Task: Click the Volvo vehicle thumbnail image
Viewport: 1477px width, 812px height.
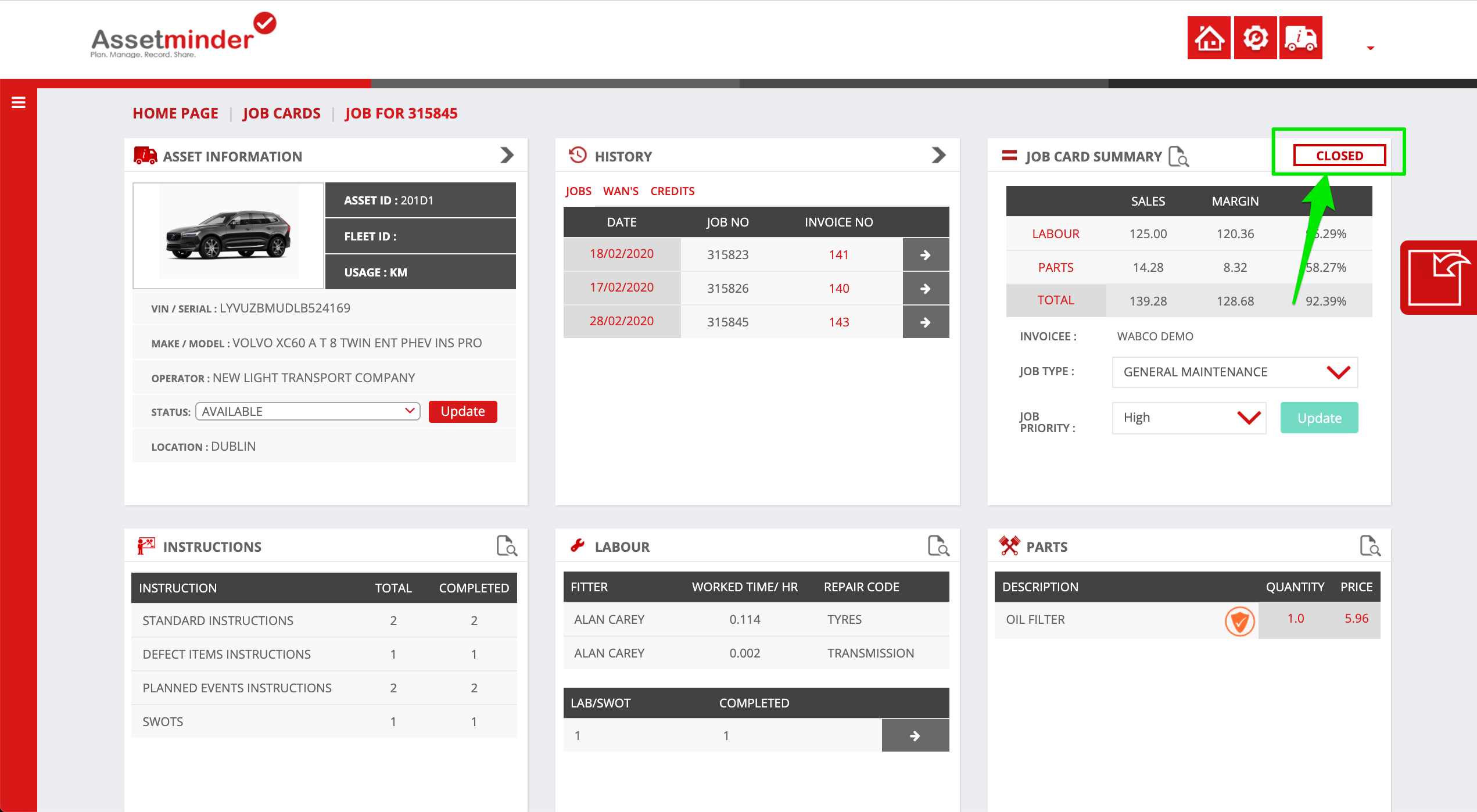Action: 228,235
